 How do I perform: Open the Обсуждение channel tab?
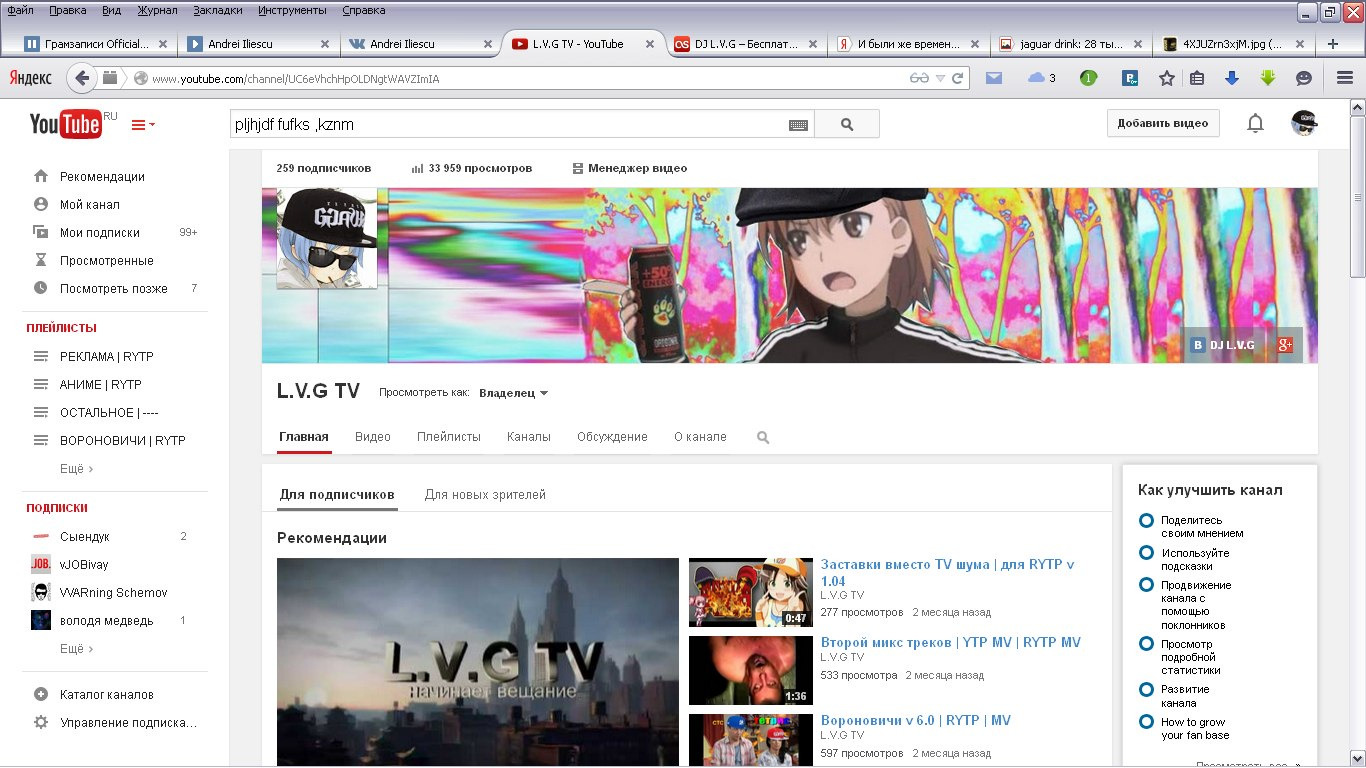pyautogui.click(x=612, y=437)
